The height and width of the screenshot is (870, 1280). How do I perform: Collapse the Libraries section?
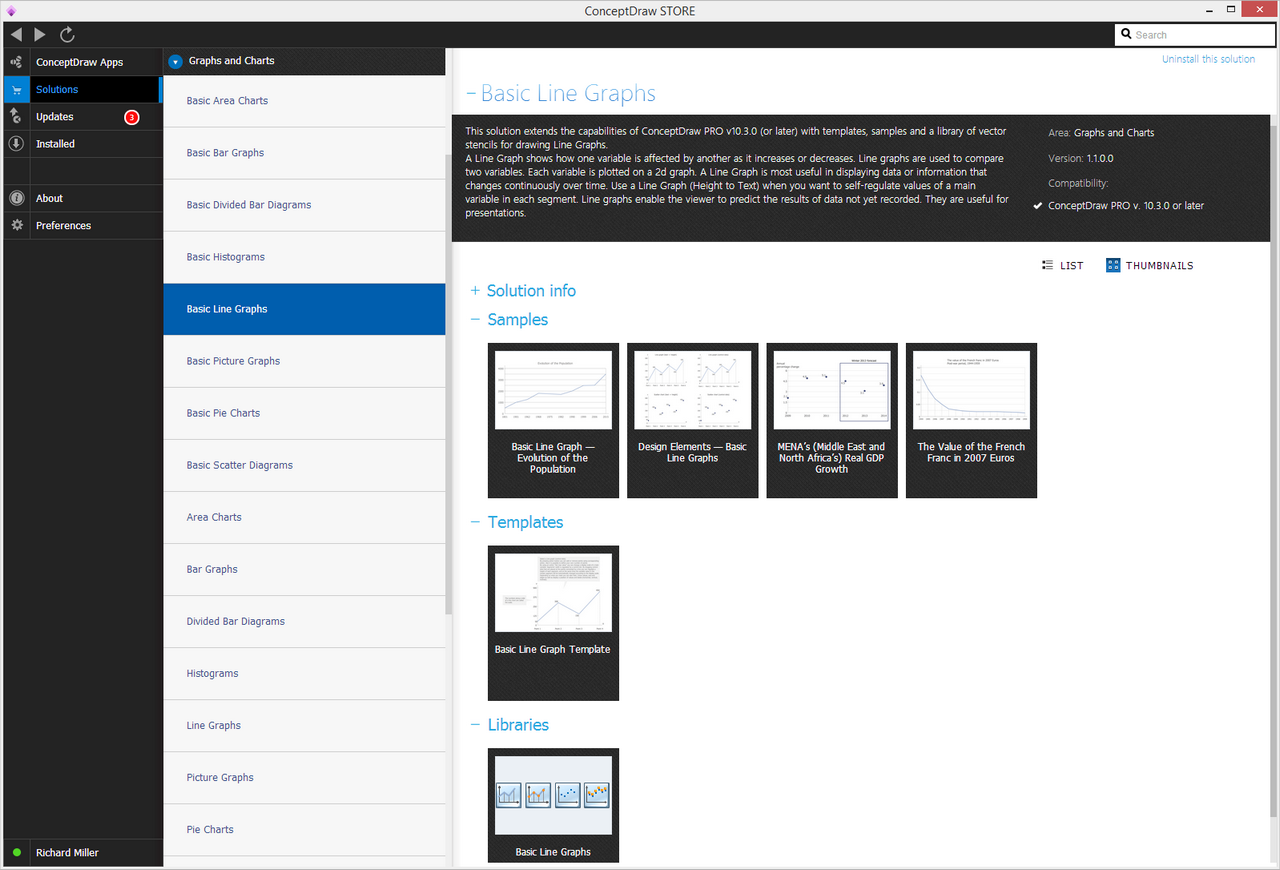475,725
